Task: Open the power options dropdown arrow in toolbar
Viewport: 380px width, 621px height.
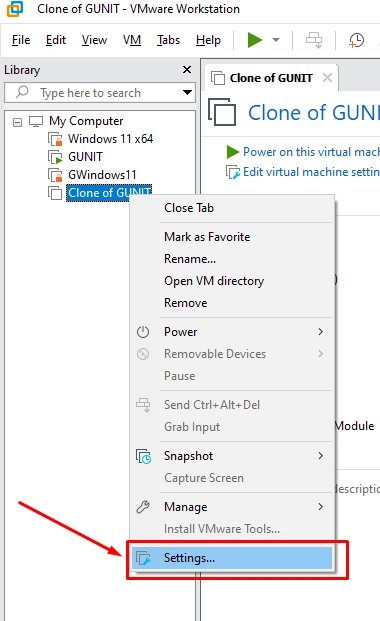Action: pyautogui.click(x=276, y=40)
